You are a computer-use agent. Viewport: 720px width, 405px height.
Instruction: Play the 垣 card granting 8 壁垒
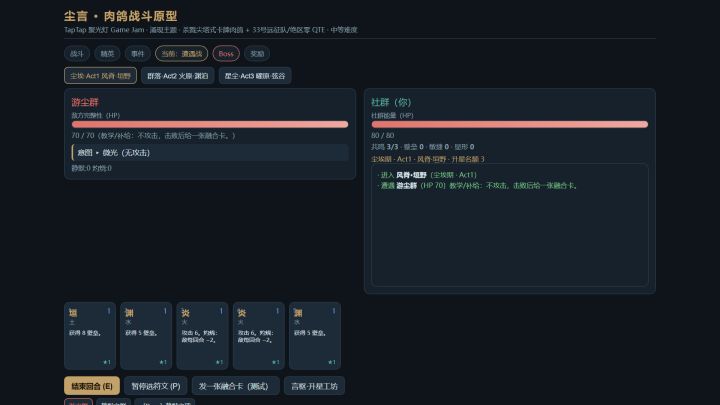(90, 336)
